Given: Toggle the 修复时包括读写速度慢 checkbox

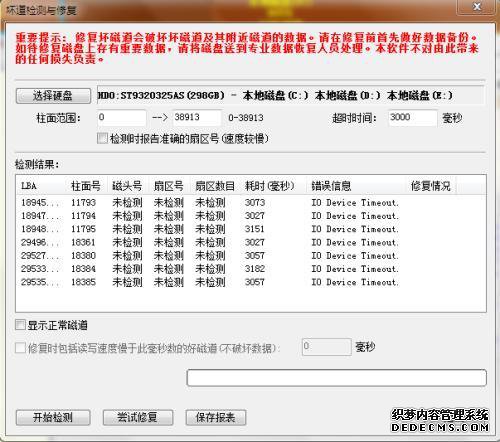Looking at the screenshot, I should 20,348.
